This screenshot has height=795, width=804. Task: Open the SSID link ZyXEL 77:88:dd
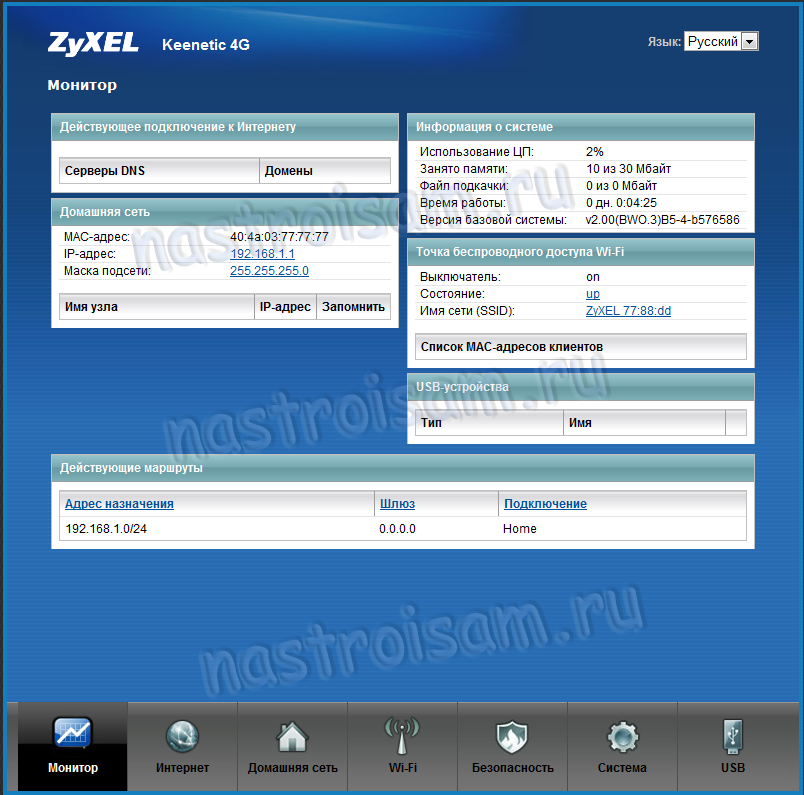point(628,311)
